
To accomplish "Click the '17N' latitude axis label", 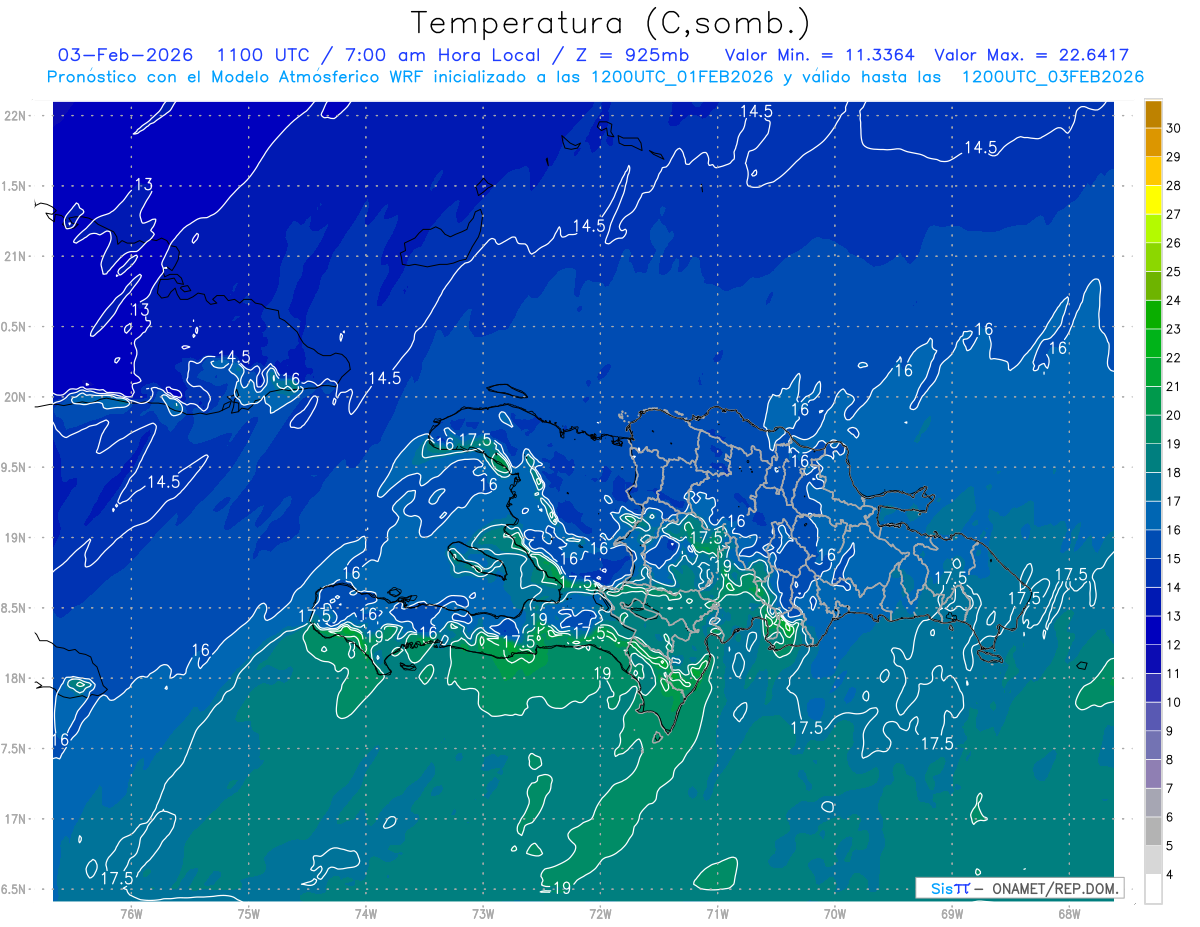I will pos(16,819).
